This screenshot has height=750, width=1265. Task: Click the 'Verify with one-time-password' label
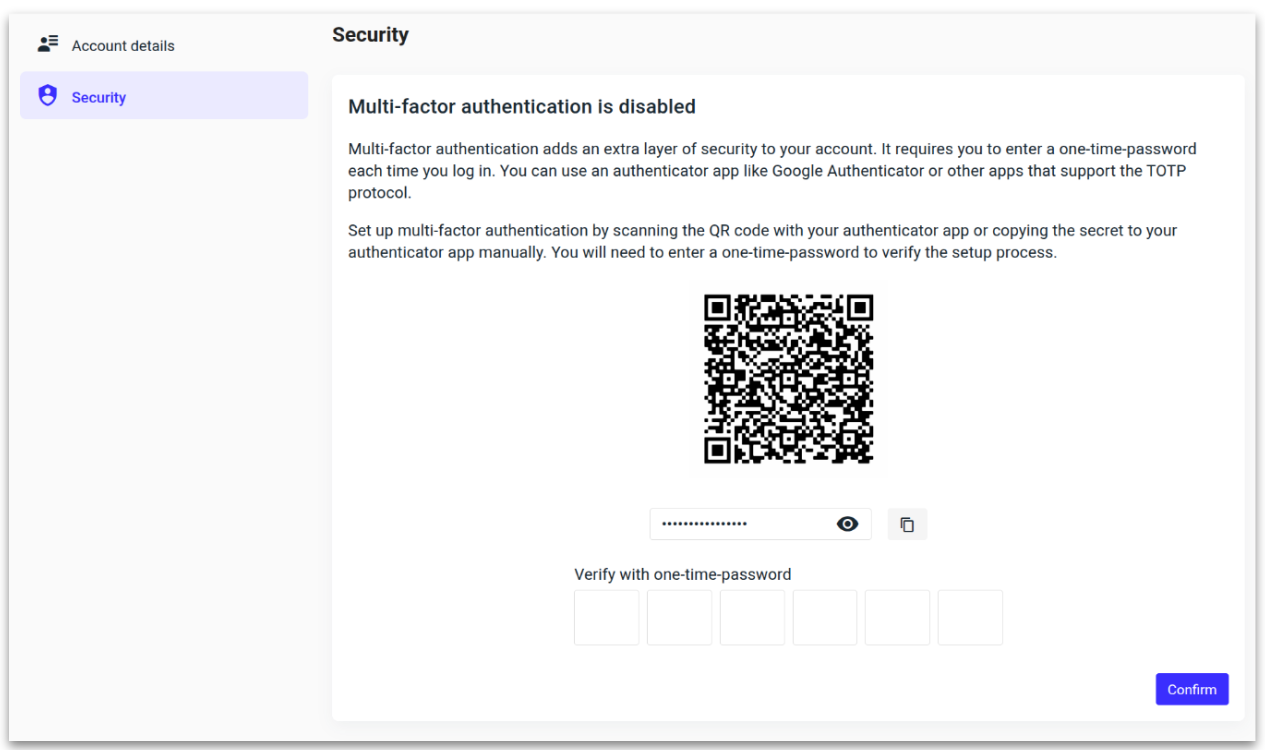[x=682, y=574]
